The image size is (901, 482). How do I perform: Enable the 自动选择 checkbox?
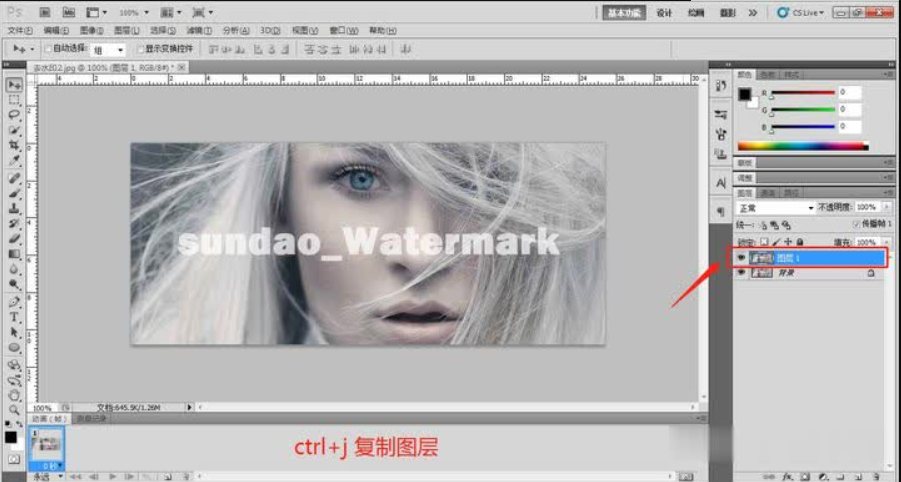coord(48,49)
